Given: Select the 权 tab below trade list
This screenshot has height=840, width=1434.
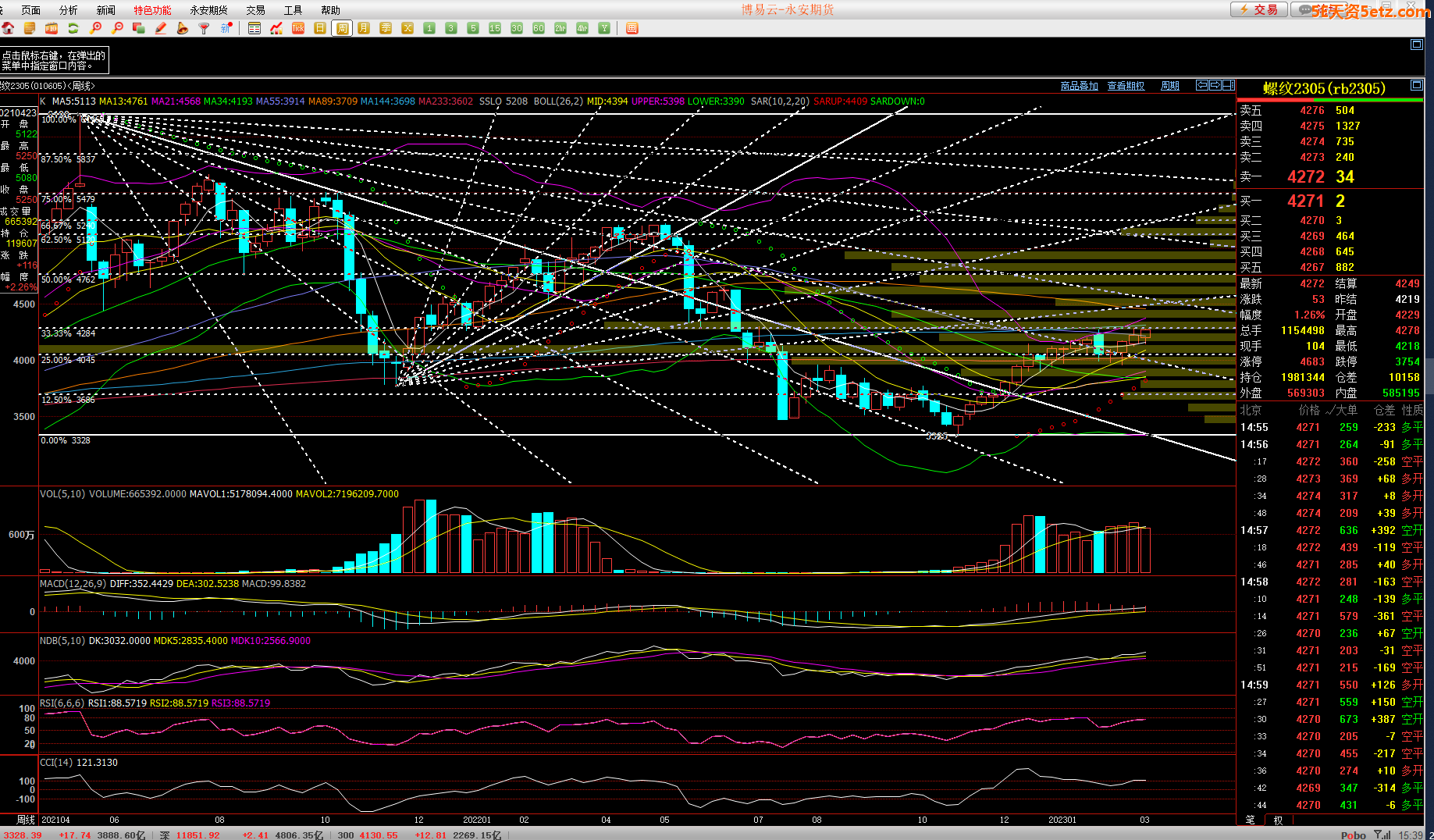Looking at the screenshot, I should coord(1278,820).
